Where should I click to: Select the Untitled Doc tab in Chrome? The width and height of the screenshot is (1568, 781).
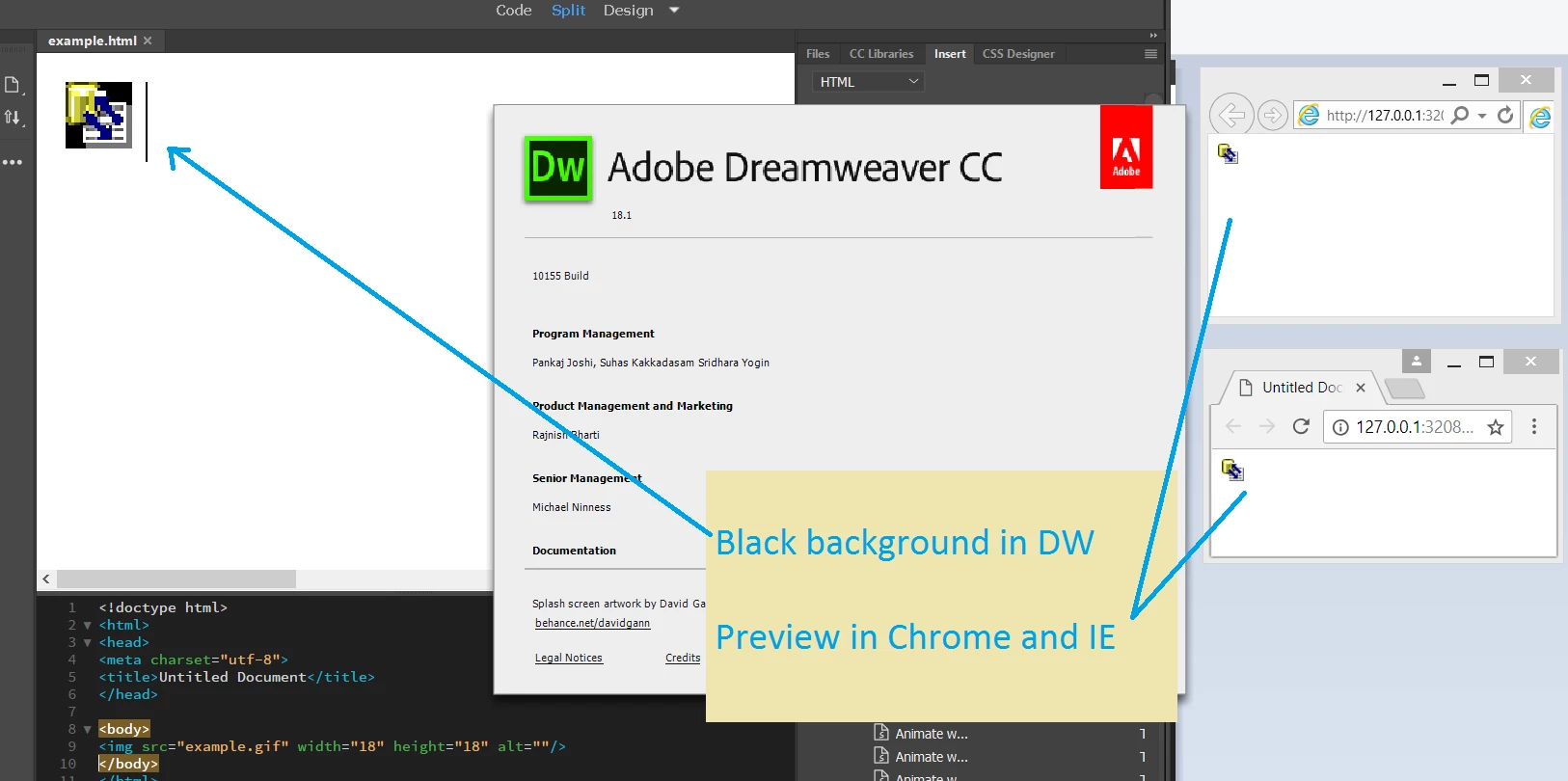tap(1301, 388)
